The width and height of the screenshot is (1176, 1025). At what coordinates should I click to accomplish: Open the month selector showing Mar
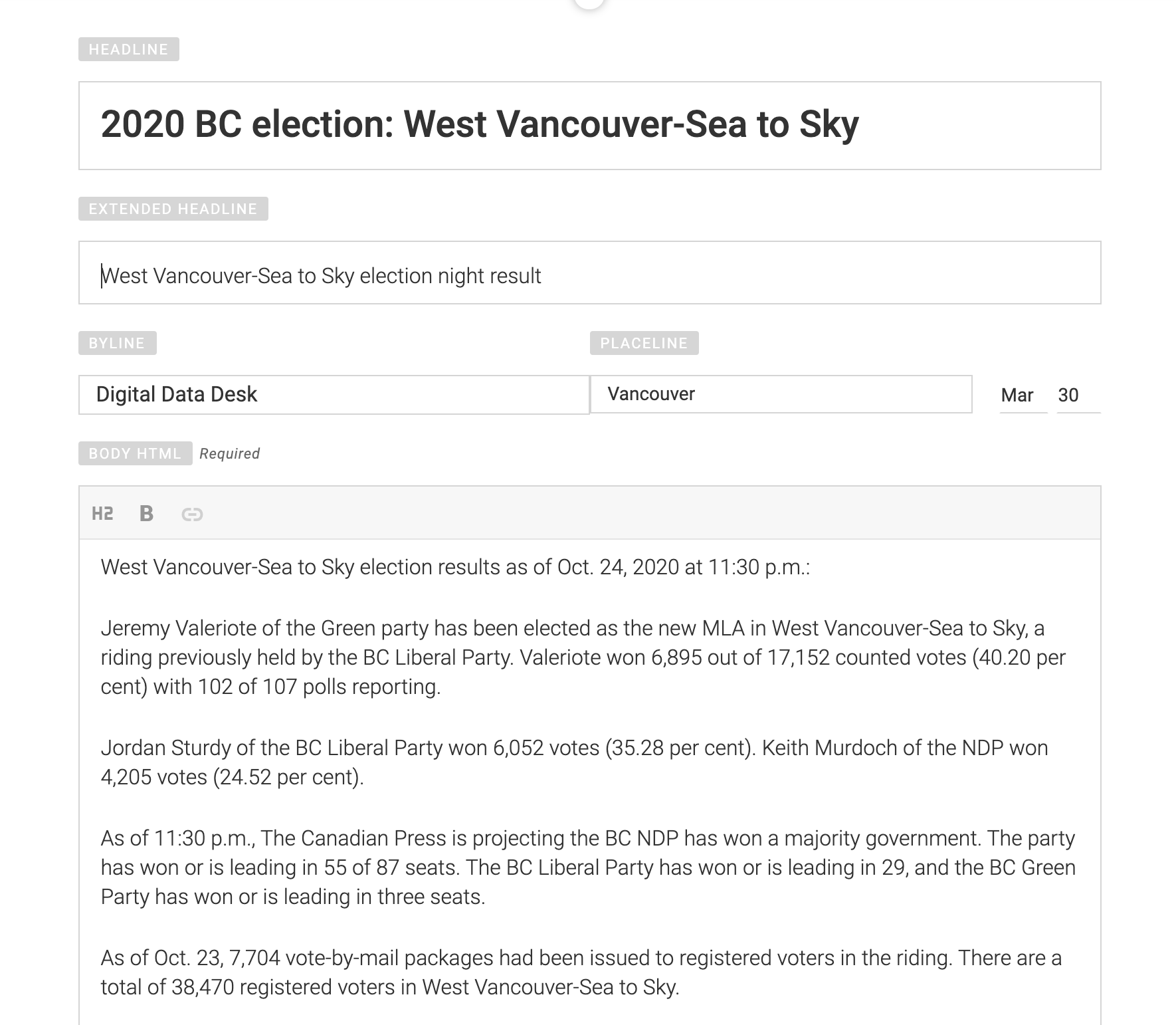[1017, 396]
